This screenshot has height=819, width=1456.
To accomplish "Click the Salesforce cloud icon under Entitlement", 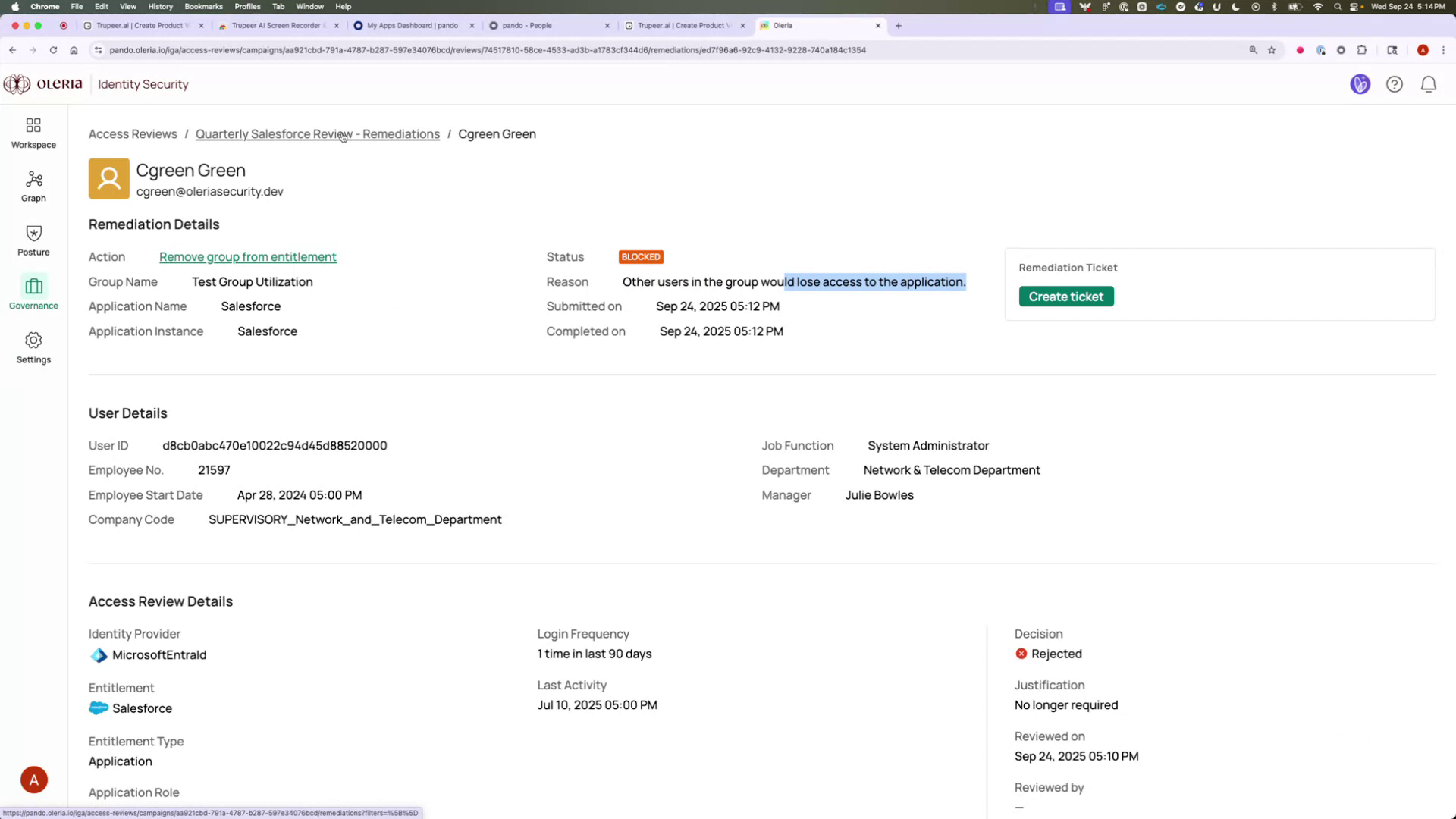I will 98,708.
